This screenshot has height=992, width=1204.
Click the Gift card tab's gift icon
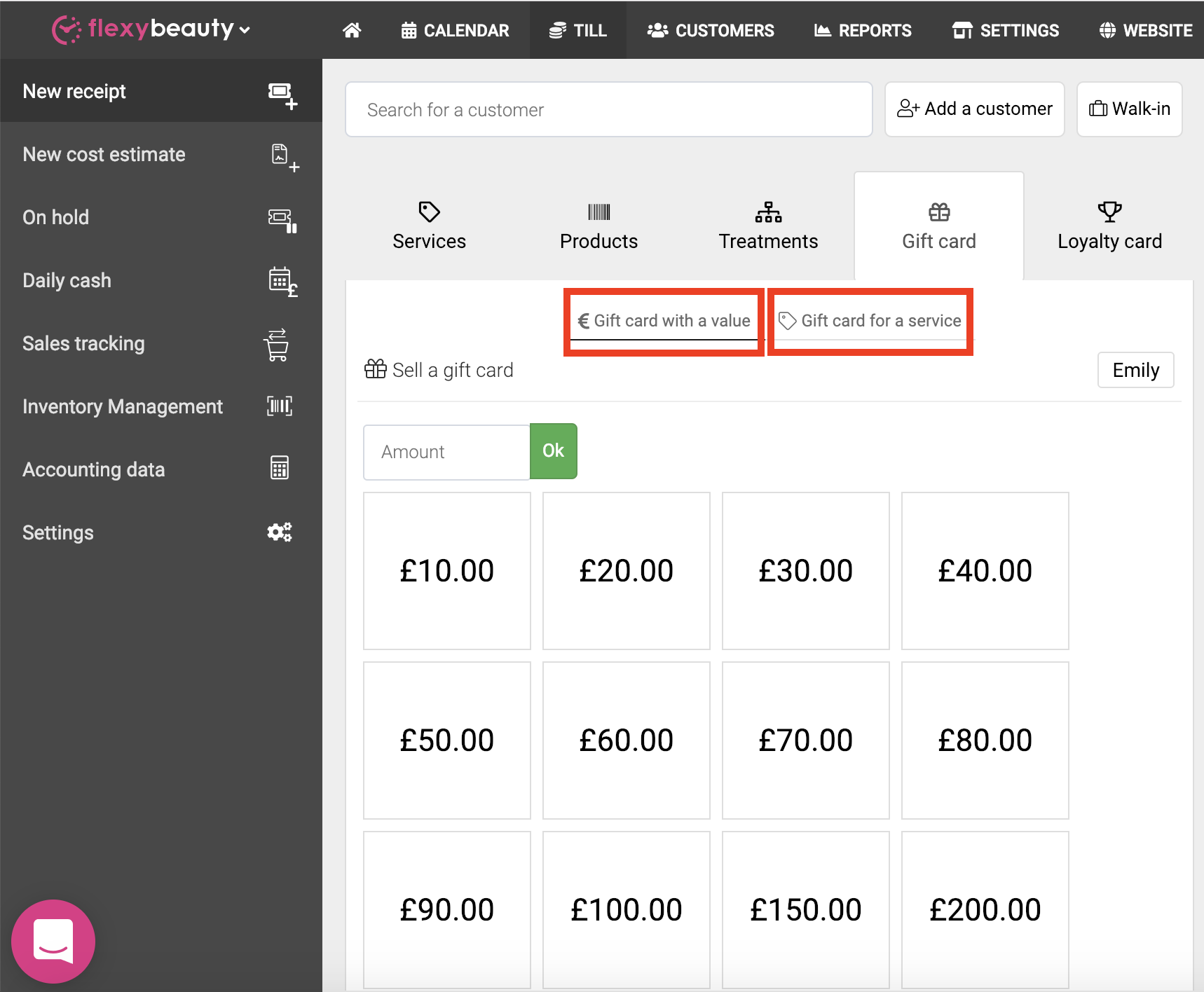pyautogui.click(x=939, y=212)
